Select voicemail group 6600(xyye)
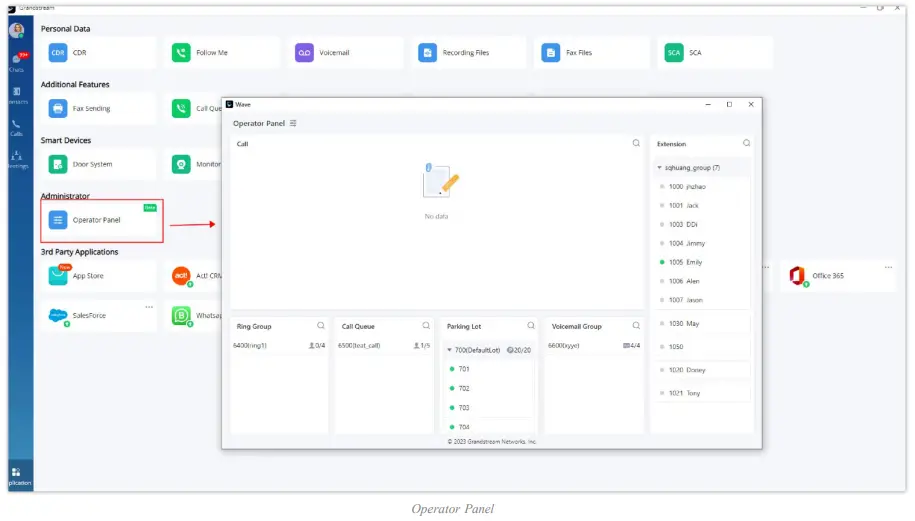This screenshot has width=915, height=521. tap(594, 345)
